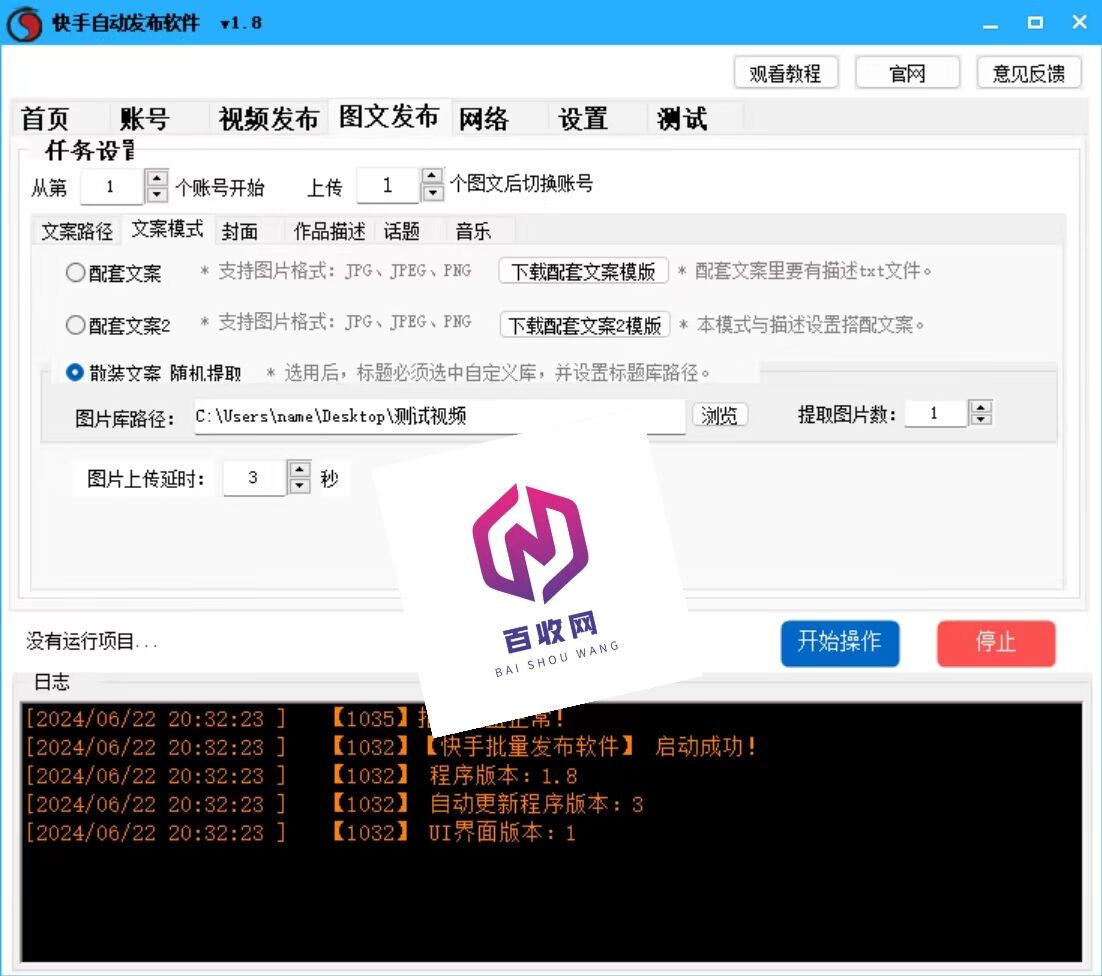Click the 图片上传延时 seconds field
The height and width of the screenshot is (976, 1102).
point(254,478)
